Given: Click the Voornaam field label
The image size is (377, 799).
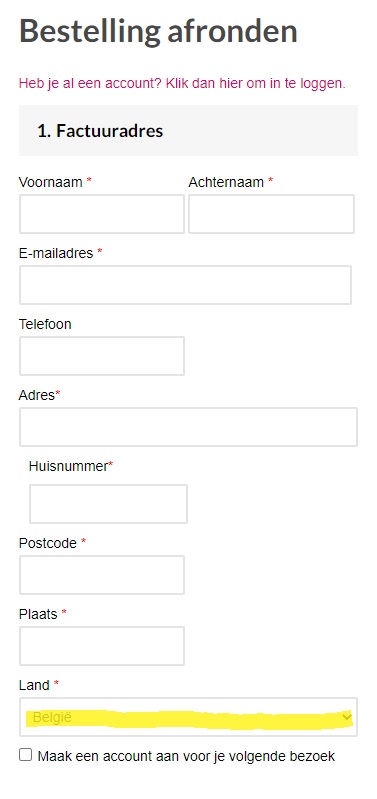Looking at the screenshot, I should coord(50,182).
